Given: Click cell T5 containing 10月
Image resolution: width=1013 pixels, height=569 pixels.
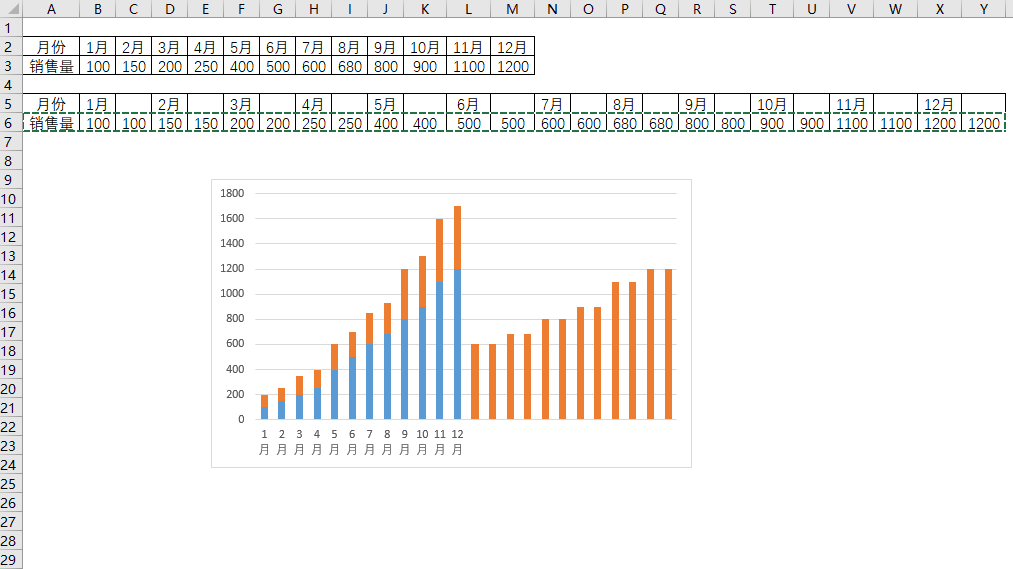Looking at the screenshot, I should [x=772, y=104].
